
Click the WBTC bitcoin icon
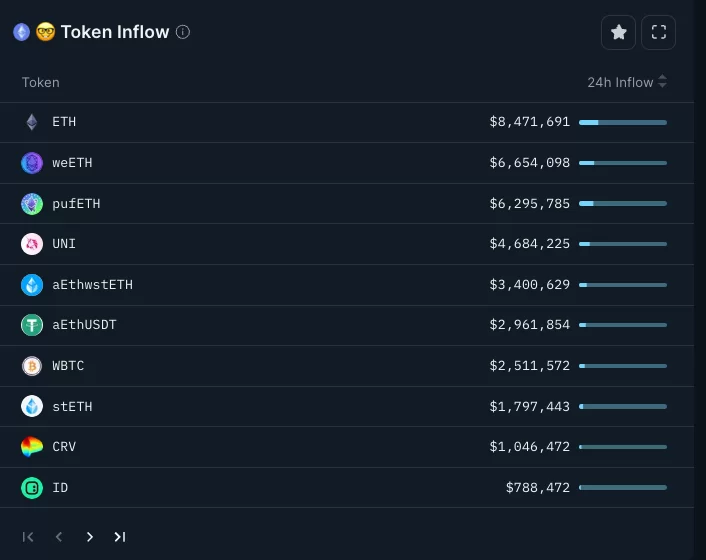[x=32, y=366]
